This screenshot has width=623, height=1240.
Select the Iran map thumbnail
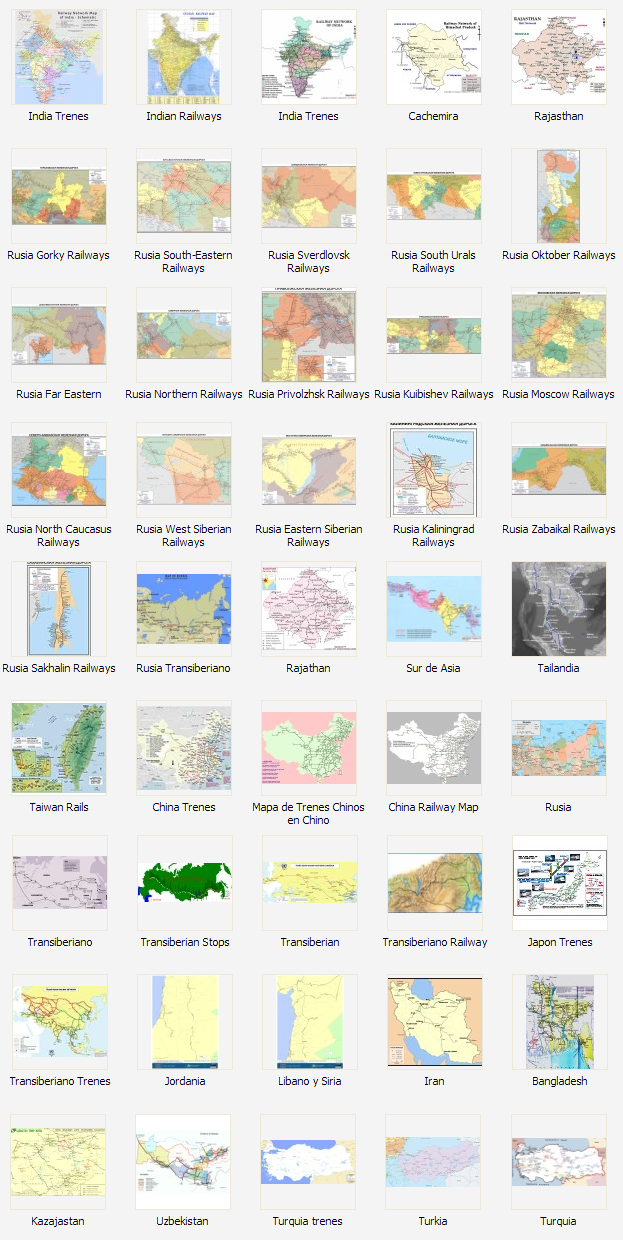tap(434, 1022)
